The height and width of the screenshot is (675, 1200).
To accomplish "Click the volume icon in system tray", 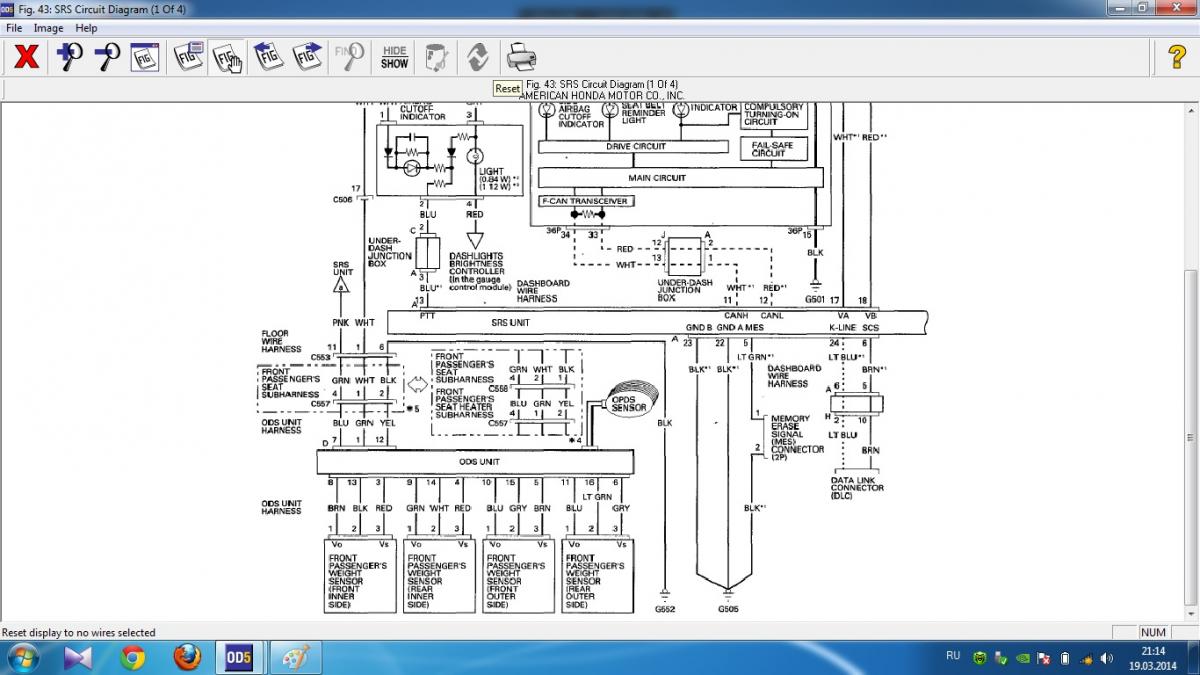I will tap(1106, 658).
